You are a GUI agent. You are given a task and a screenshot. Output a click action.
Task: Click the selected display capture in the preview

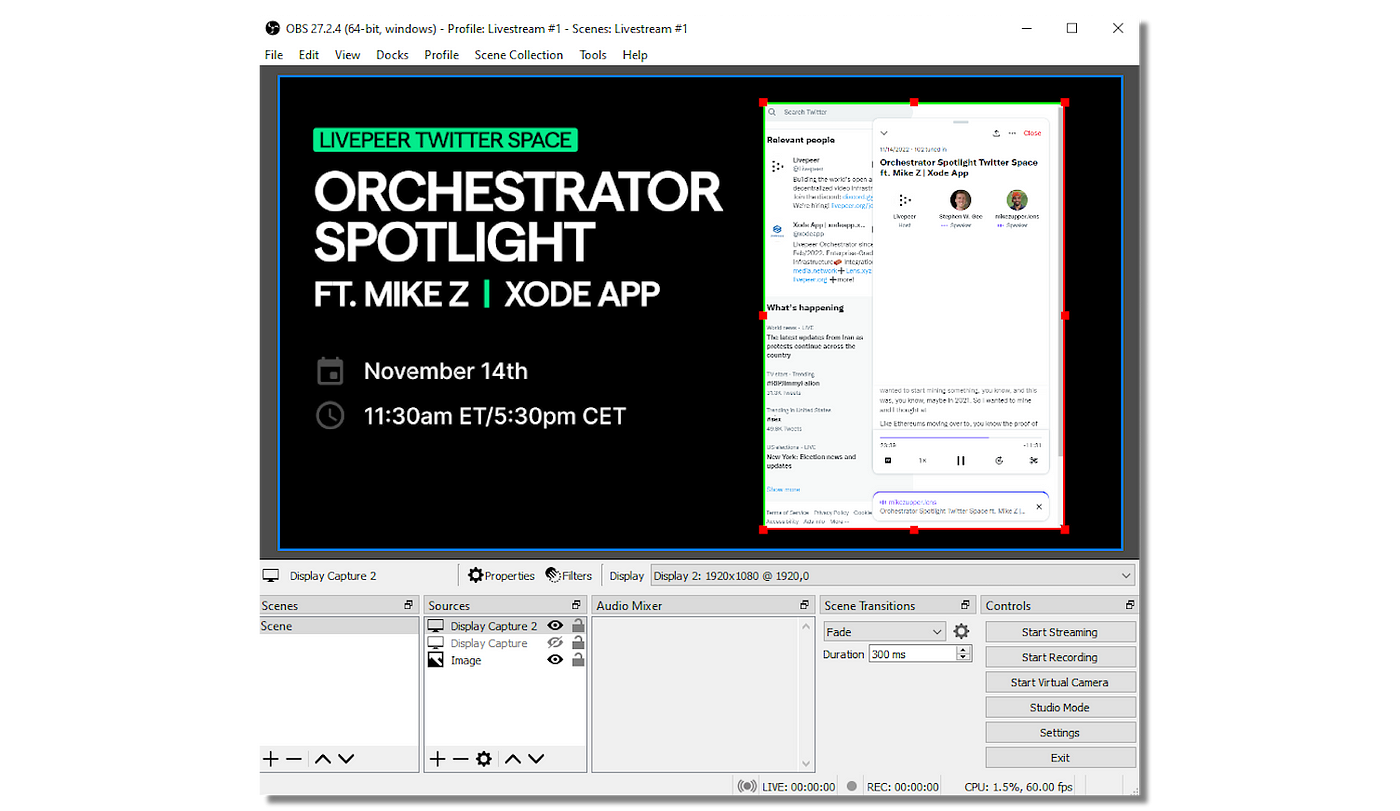coord(913,315)
